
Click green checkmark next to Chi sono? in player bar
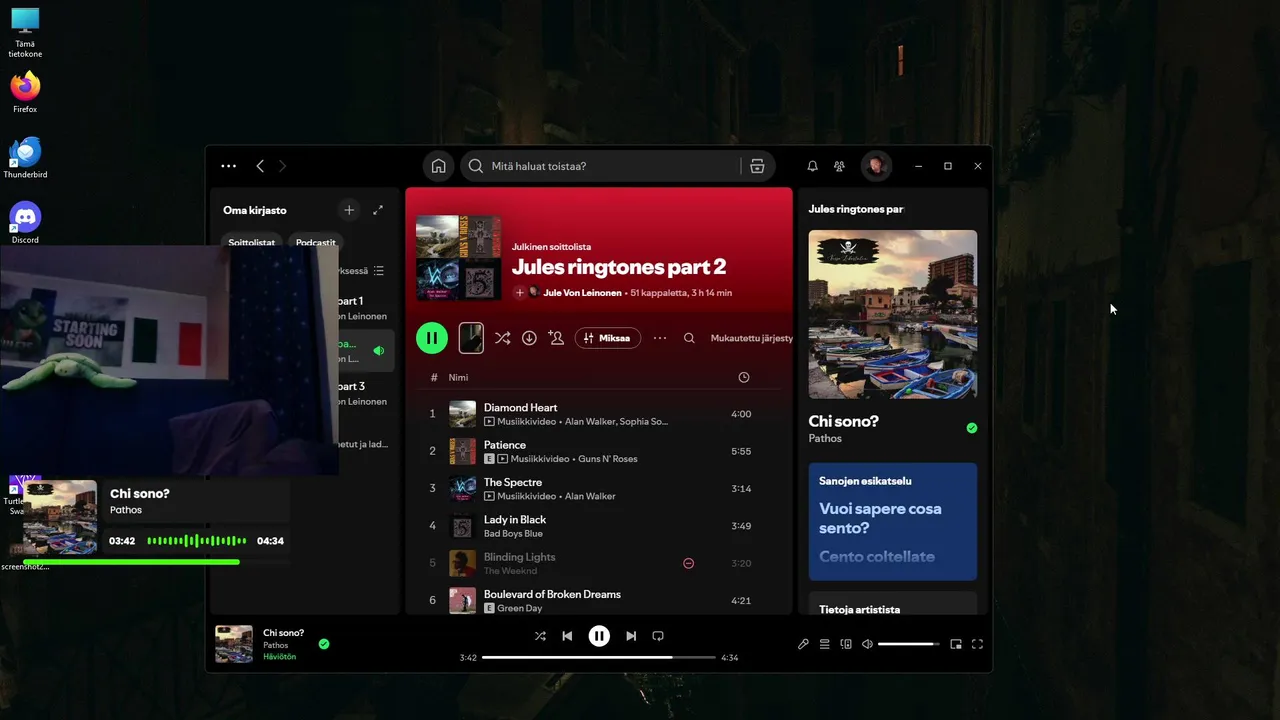pyautogui.click(x=324, y=644)
